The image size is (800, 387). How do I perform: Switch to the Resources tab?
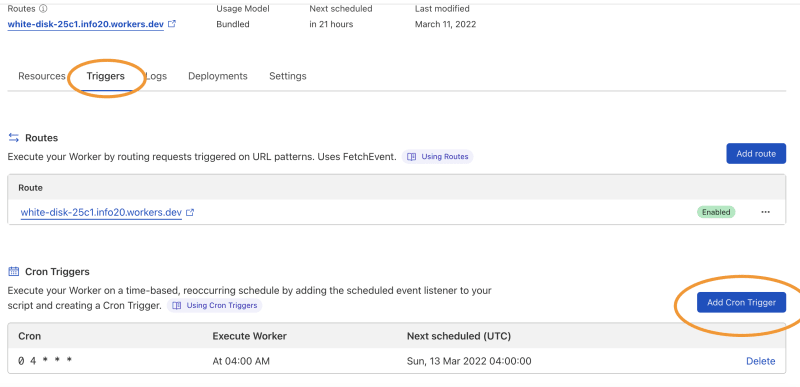click(x=42, y=76)
